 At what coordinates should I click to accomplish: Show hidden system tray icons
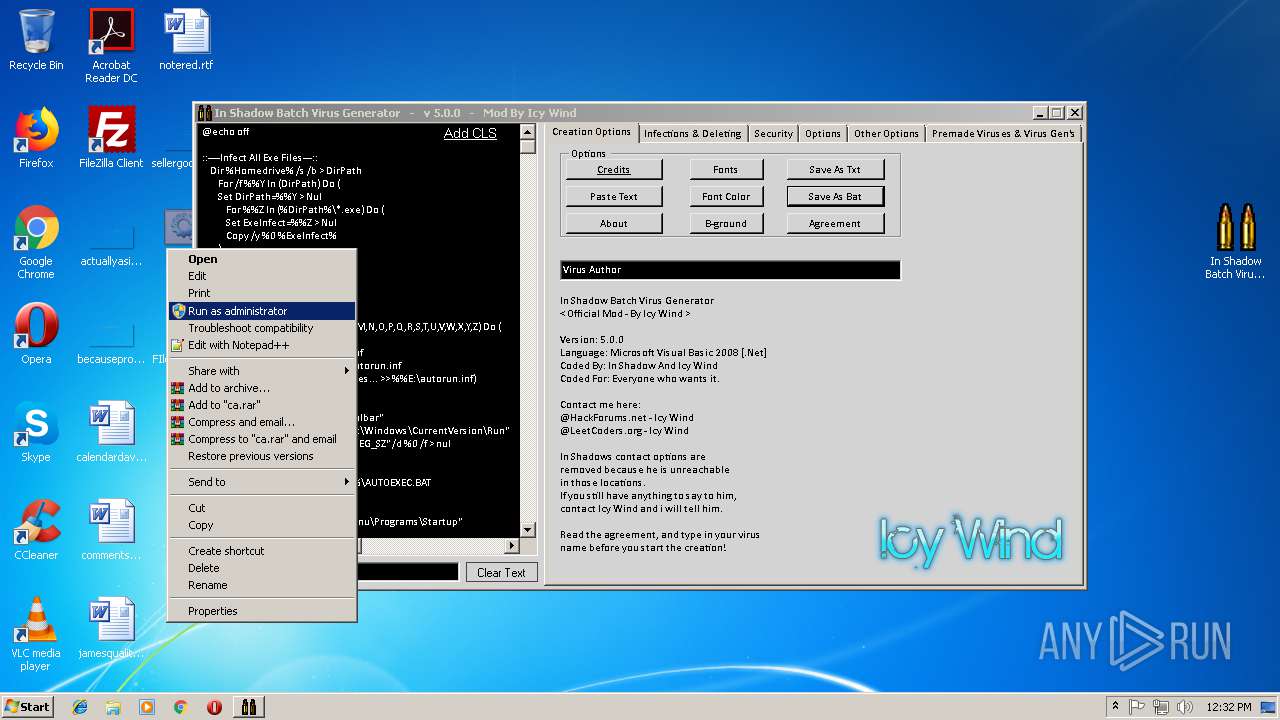coord(1114,707)
